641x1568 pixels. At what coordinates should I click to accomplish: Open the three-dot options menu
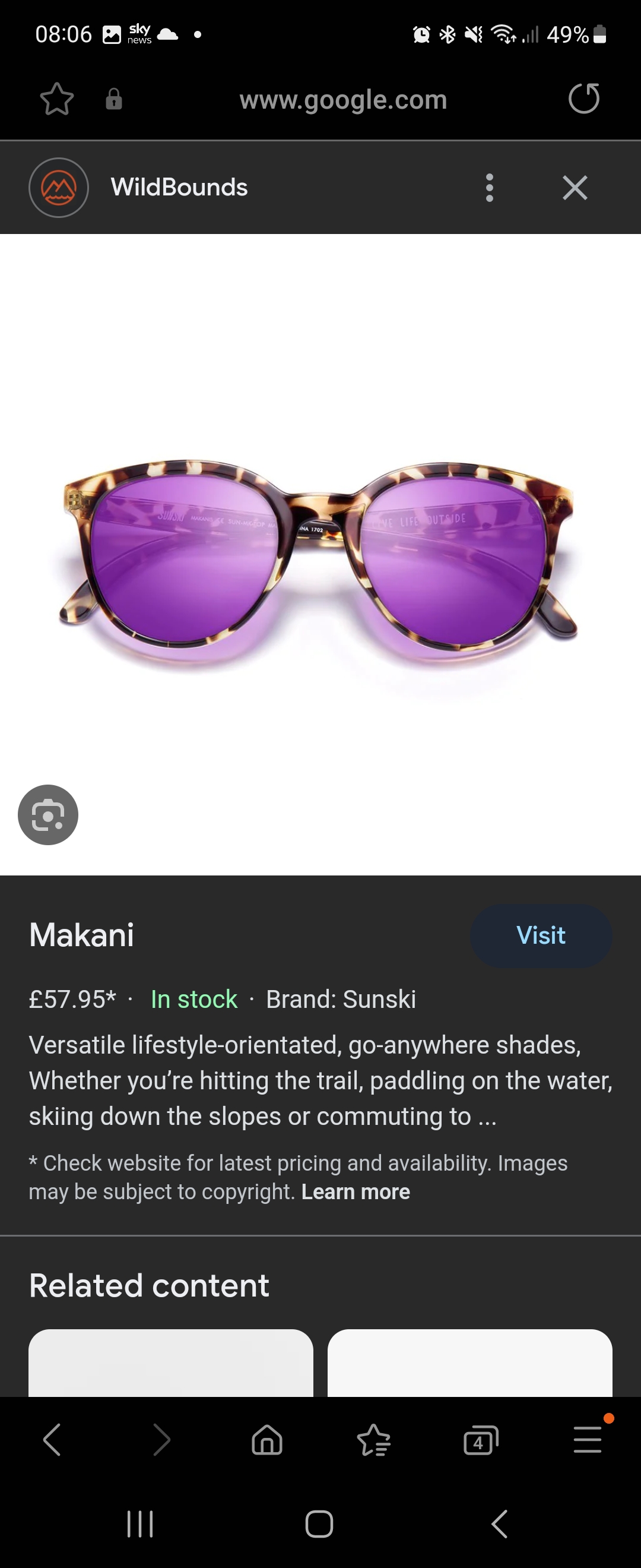tap(490, 188)
